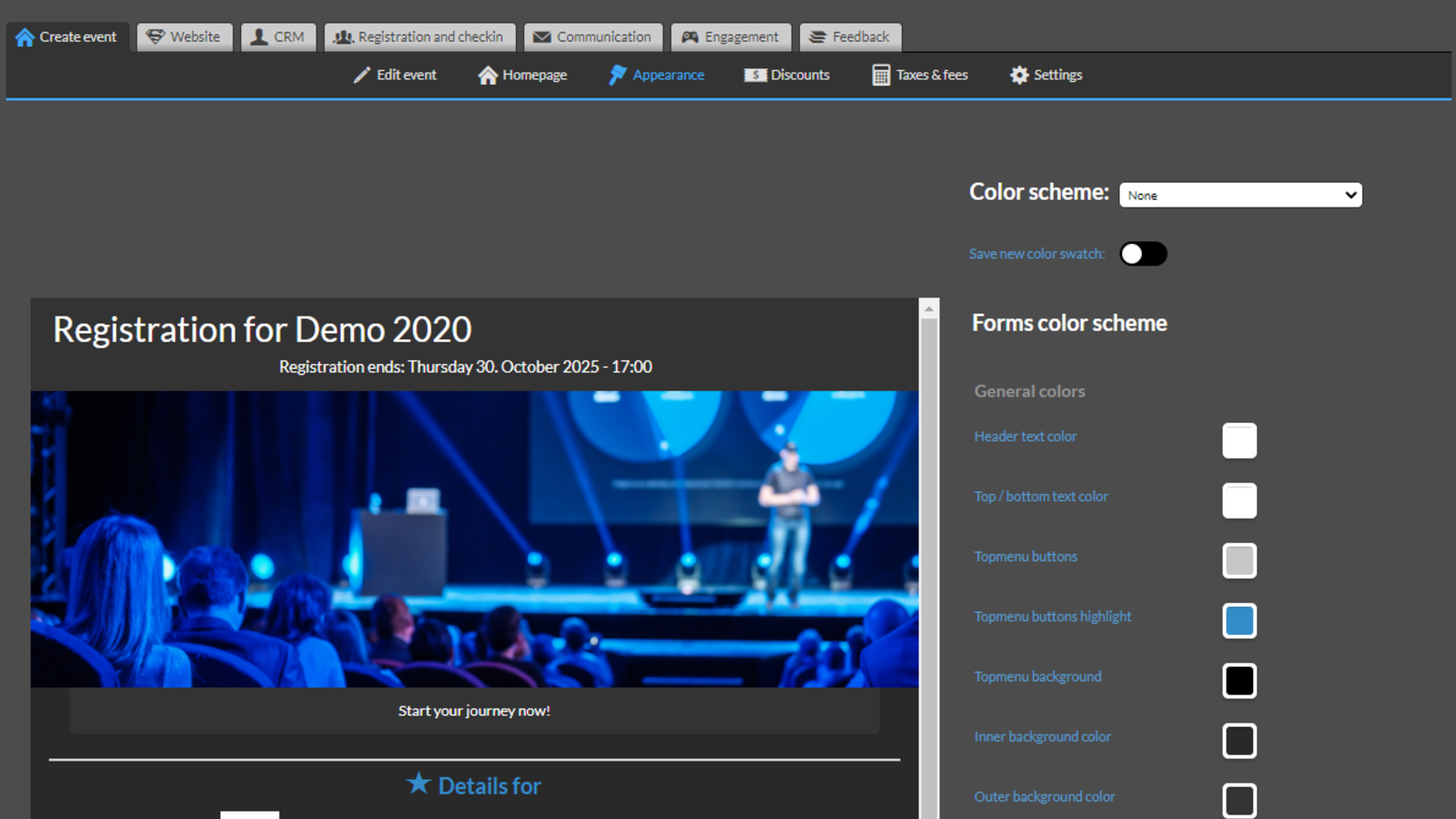Click the Communication envelope icon

[x=542, y=37]
